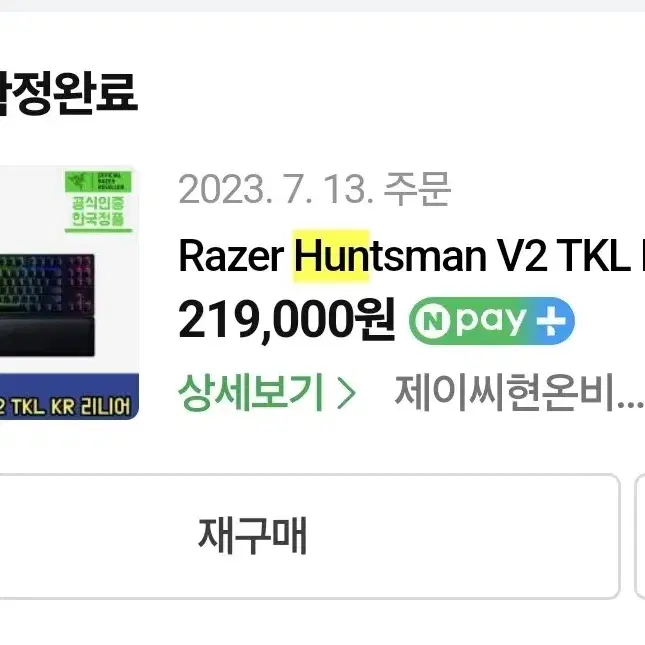
Task: Open the Razer Huntsman V2 TKL product title
Action: (411, 256)
